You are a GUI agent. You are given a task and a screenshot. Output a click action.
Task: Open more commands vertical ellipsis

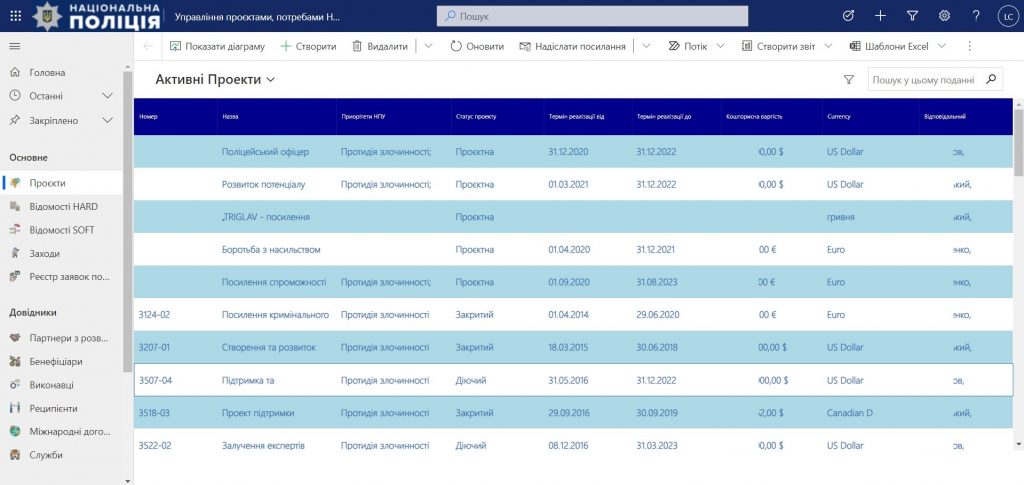point(969,46)
